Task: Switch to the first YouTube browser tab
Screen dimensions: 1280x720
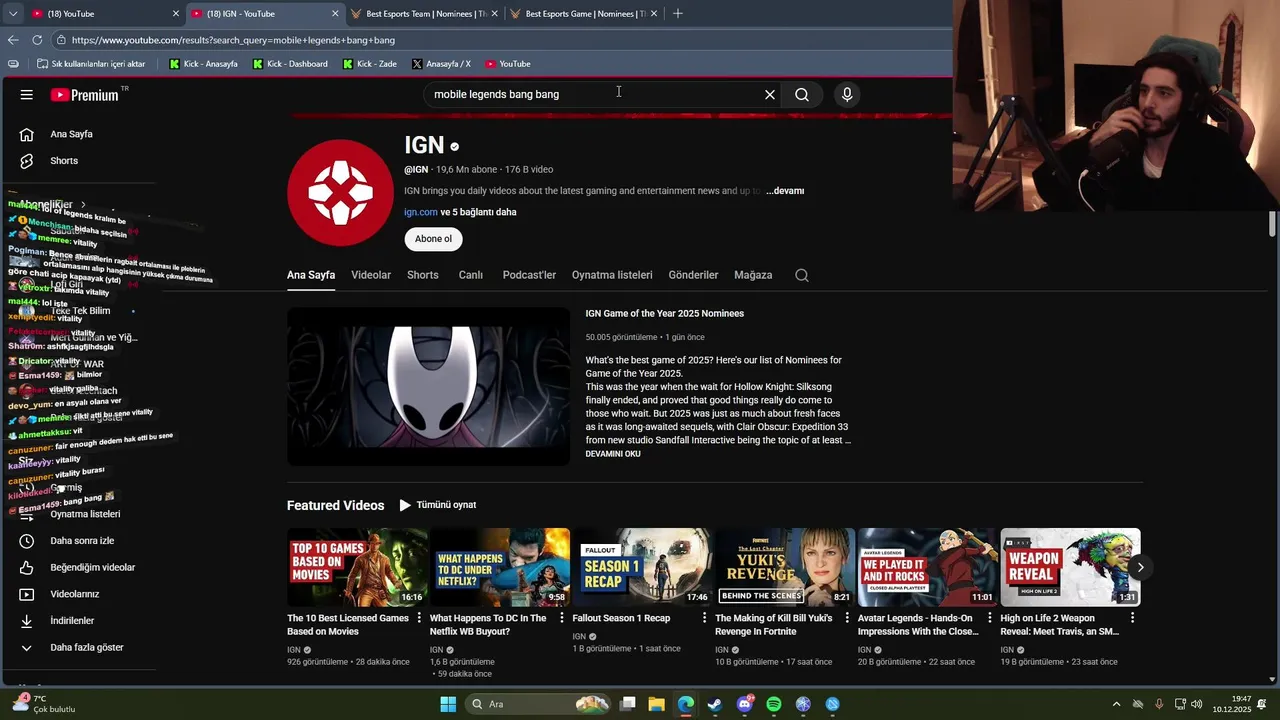Action: [105, 13]
